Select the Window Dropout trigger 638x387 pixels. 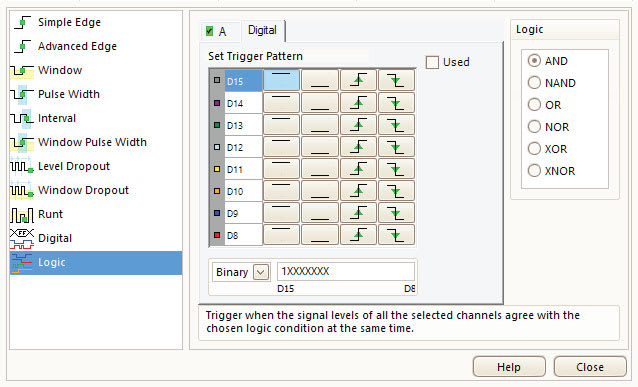96,190
